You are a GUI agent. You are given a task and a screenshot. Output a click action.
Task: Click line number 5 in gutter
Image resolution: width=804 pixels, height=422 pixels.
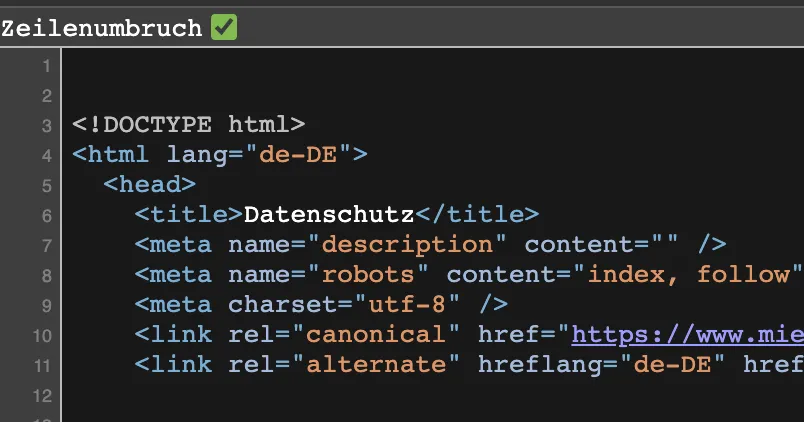(47, 186)
